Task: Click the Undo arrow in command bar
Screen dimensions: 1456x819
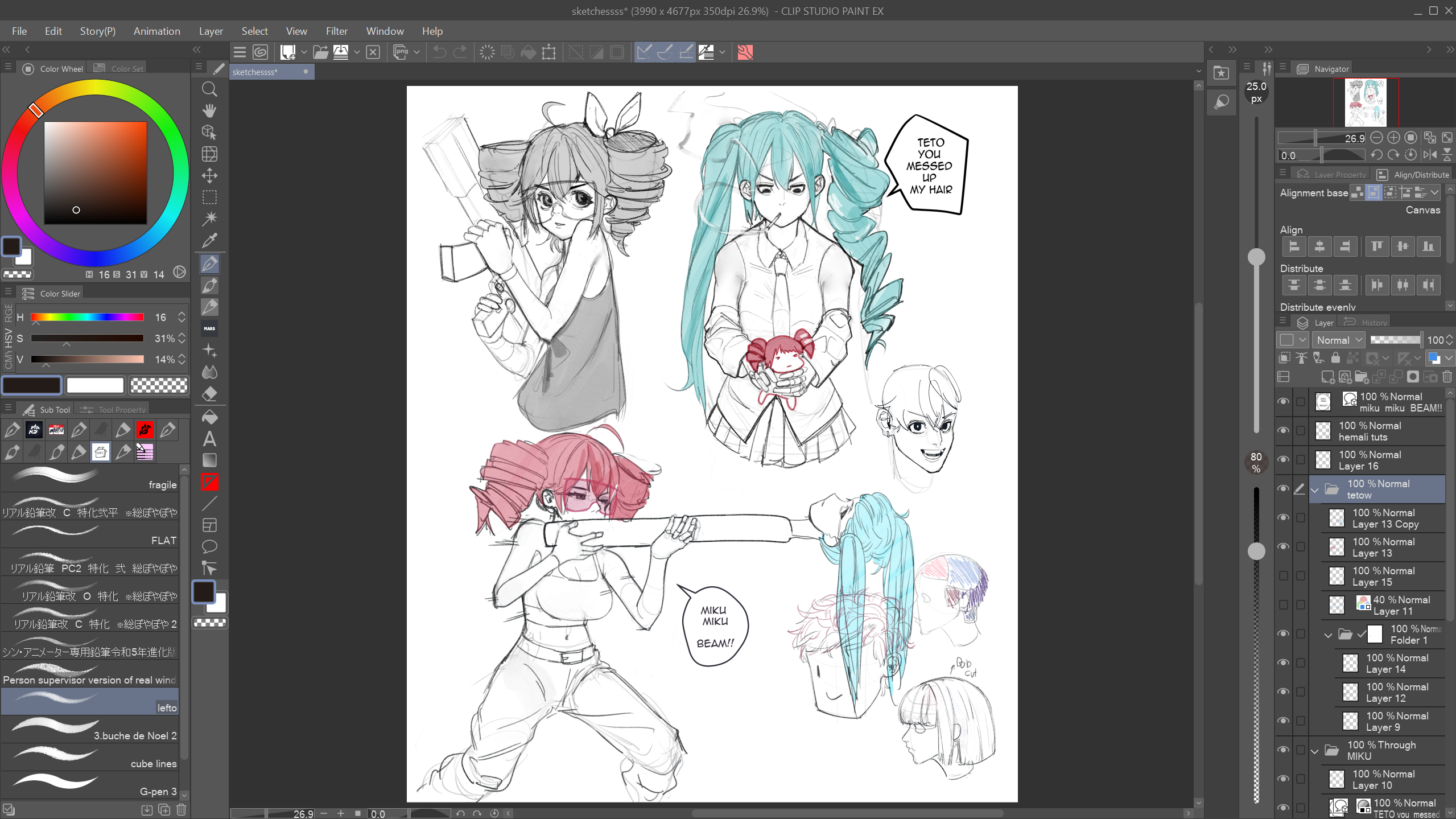Action: pyautogui.click(x=439, y=52)
